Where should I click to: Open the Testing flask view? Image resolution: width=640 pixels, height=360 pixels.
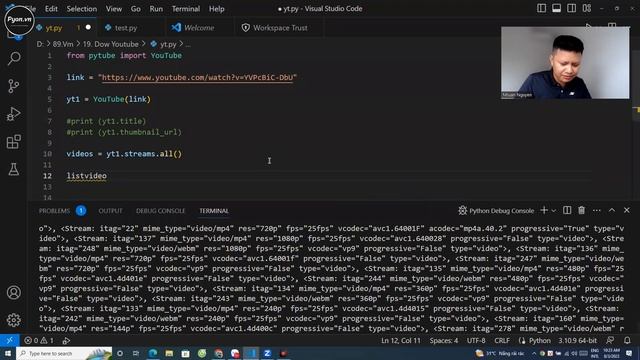point(14,169)
